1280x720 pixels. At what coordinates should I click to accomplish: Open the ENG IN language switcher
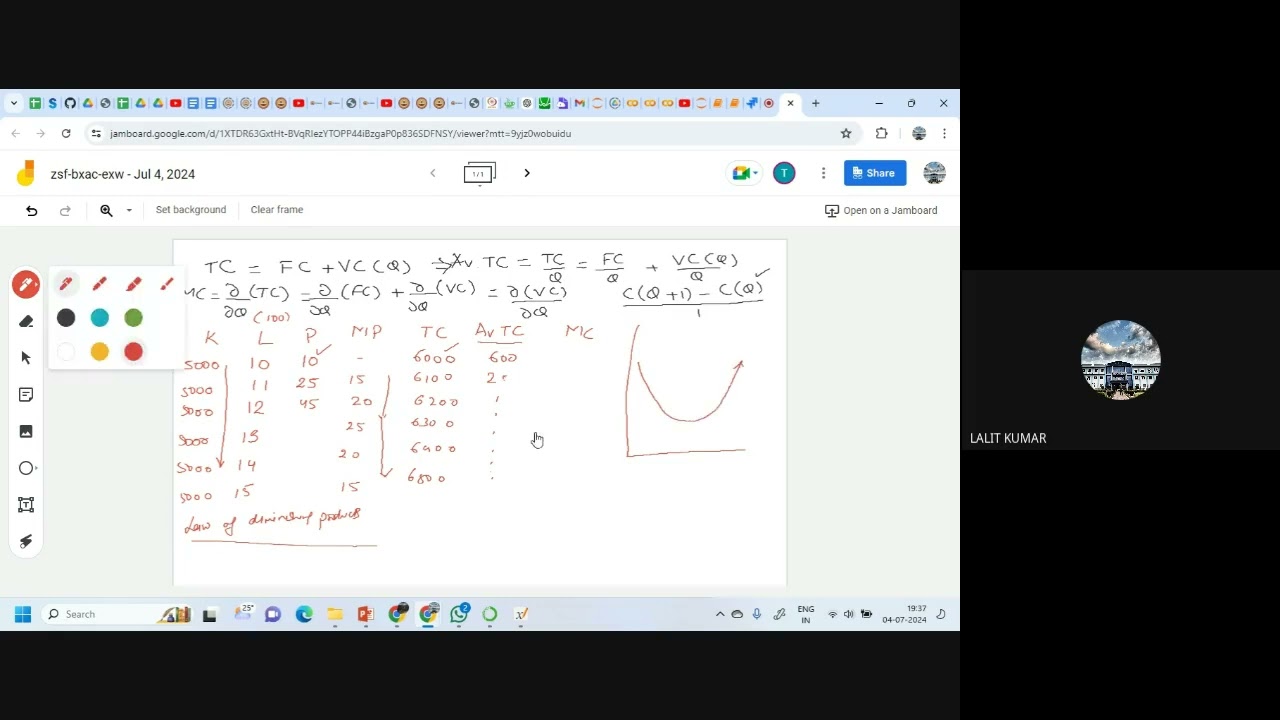click(806, 614)
